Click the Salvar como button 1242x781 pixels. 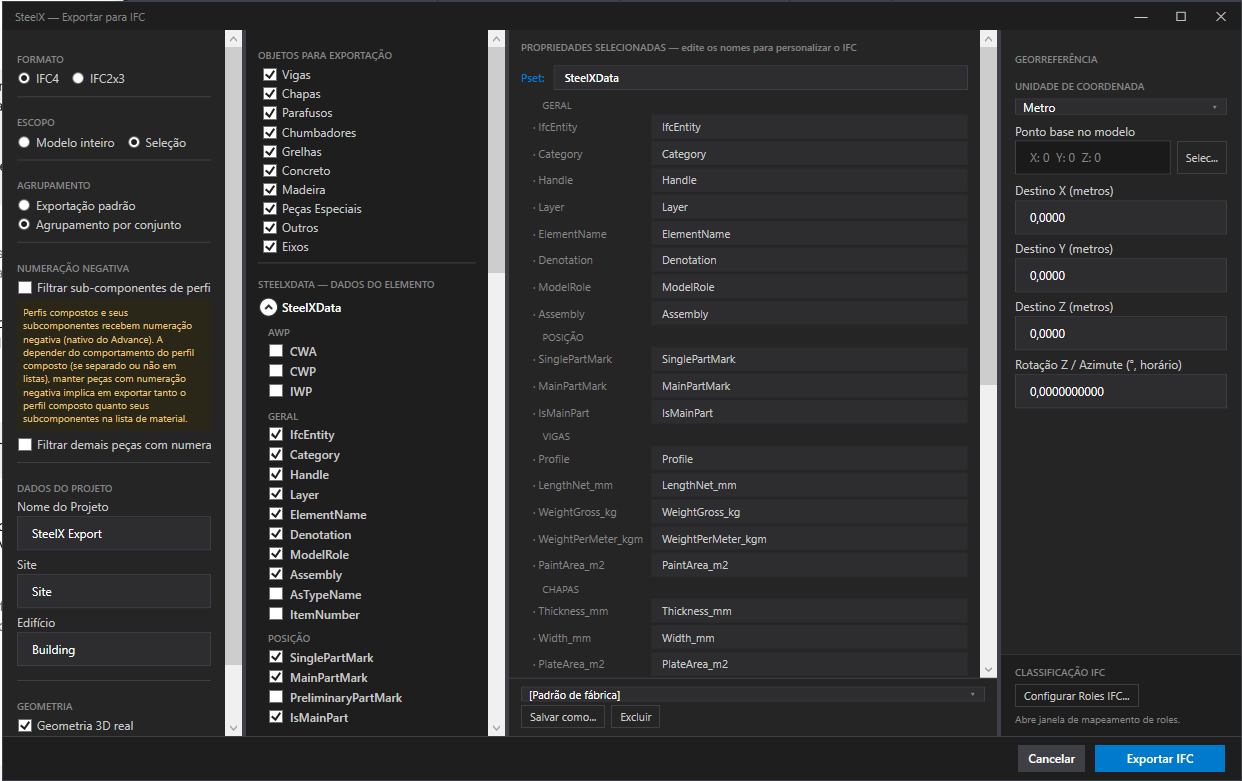point(563,717)
